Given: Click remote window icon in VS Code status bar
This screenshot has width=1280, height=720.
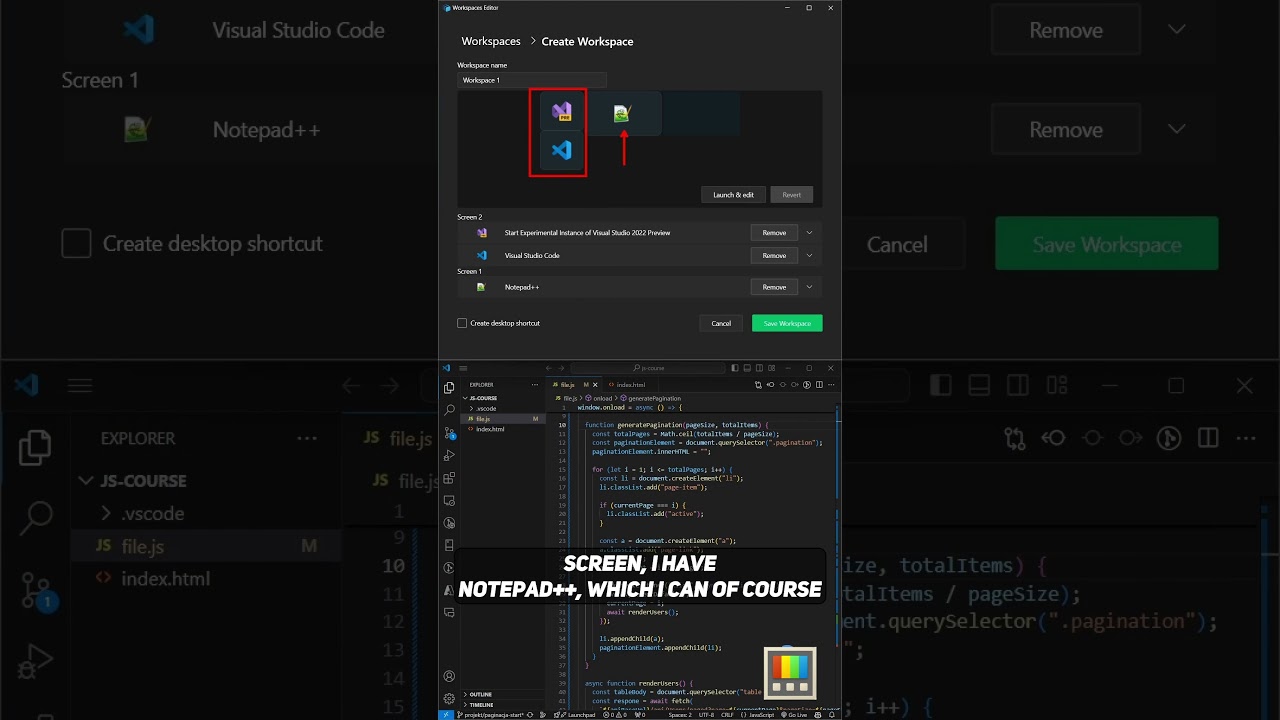Looking at the screenshot, I should coord(446,715).
